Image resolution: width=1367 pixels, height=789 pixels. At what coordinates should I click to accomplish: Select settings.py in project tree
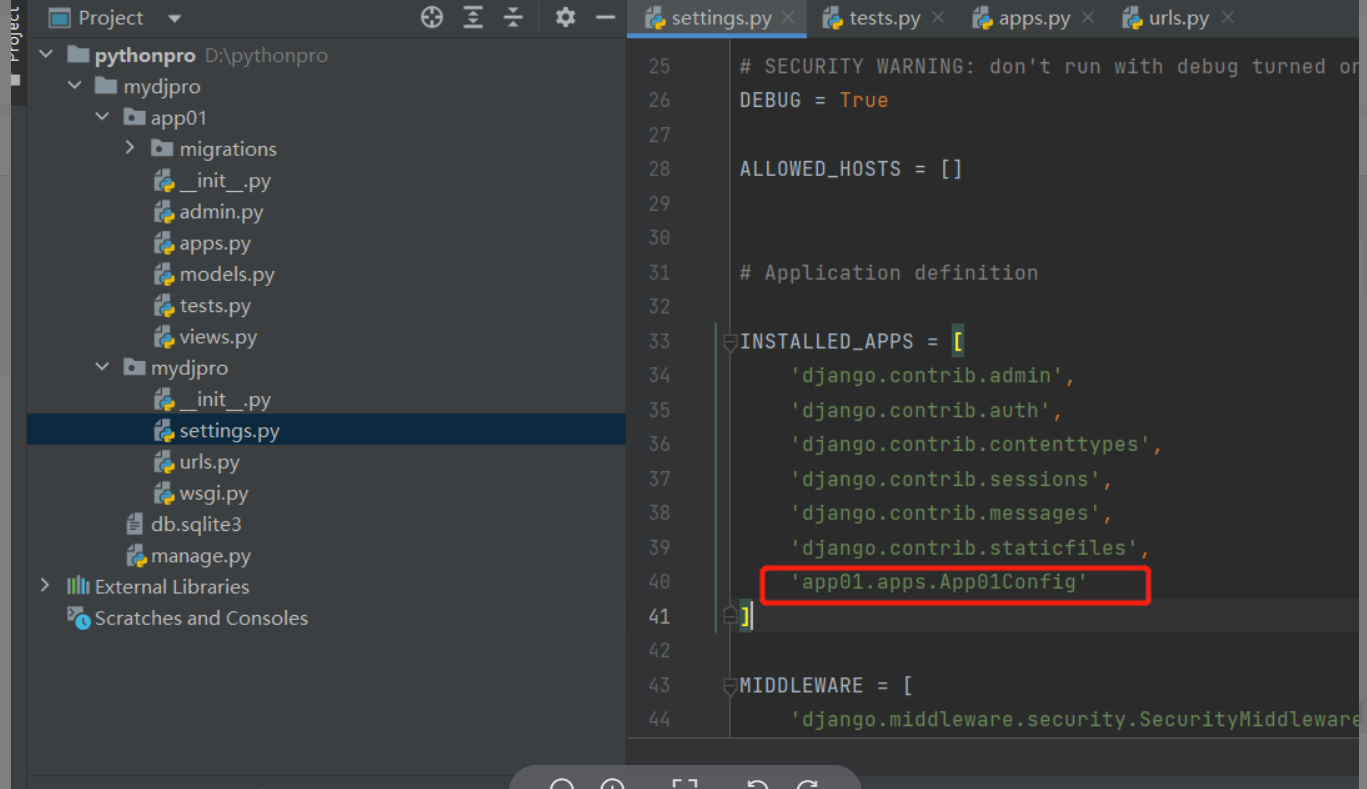point(229,430)
